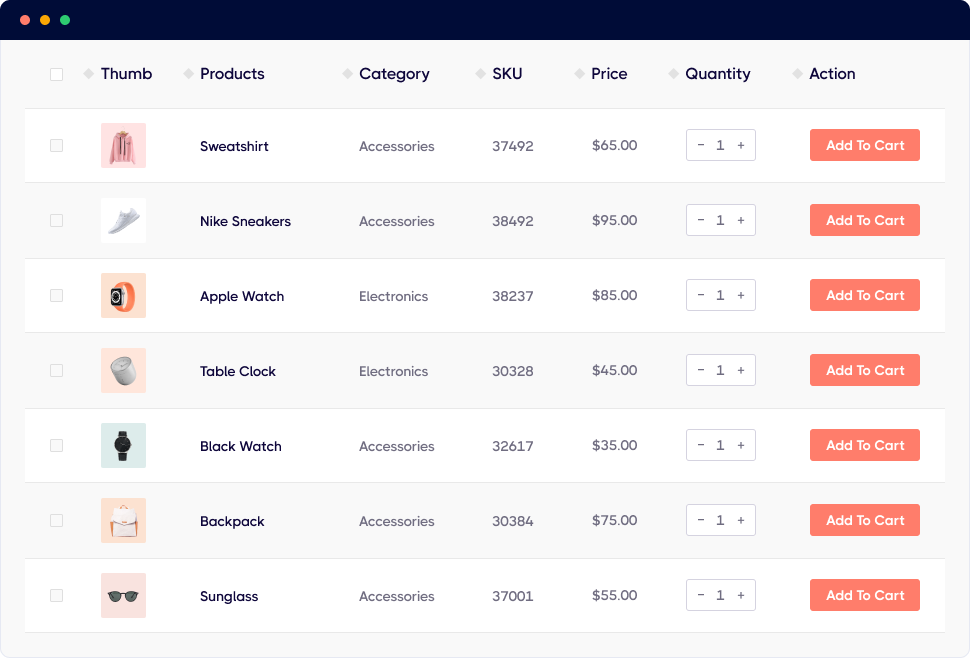
Task: Sort the table by Quantity column header
Action: (717, 74)
